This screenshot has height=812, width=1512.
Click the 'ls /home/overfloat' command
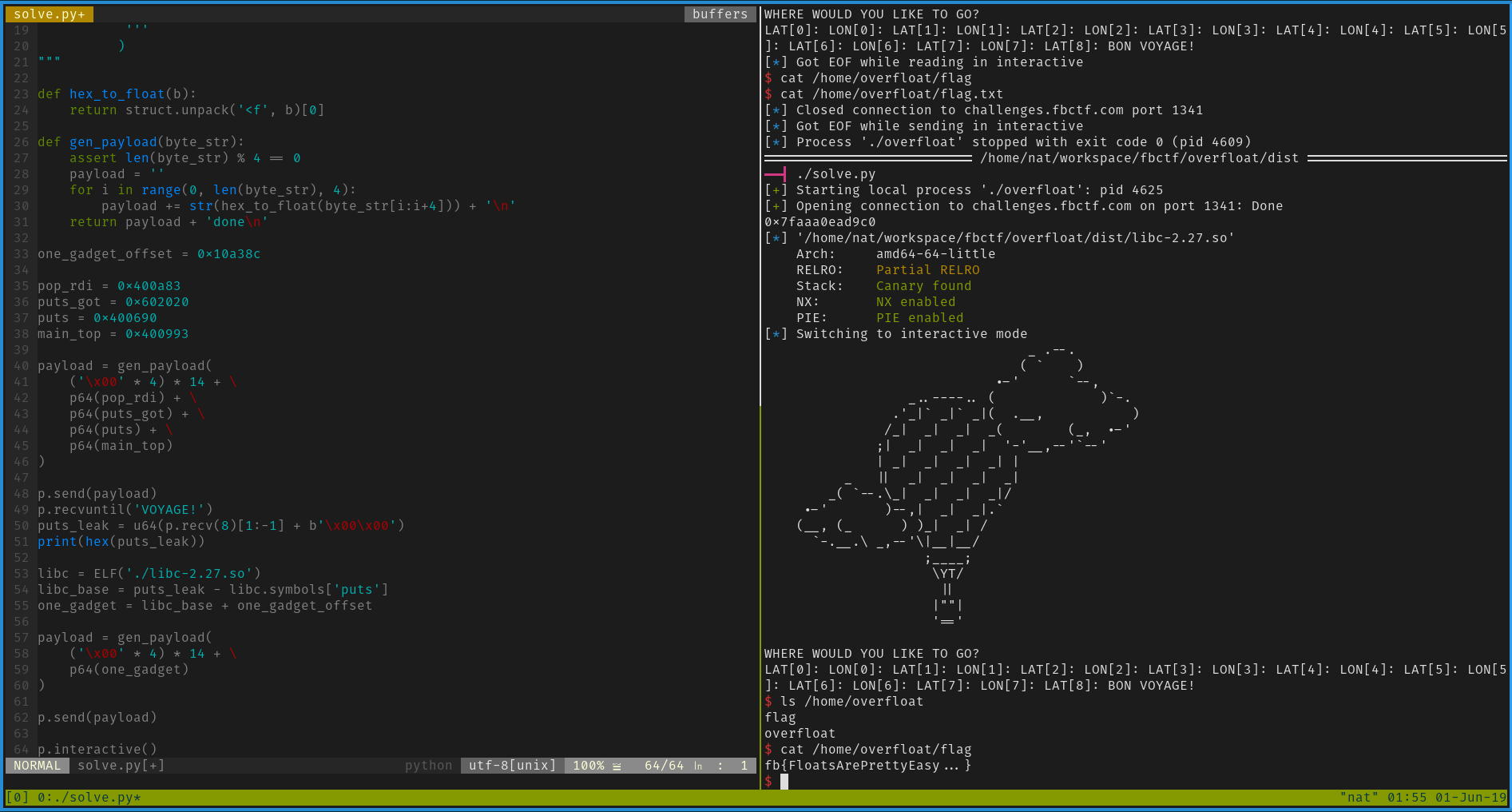[x=851, y=702]
